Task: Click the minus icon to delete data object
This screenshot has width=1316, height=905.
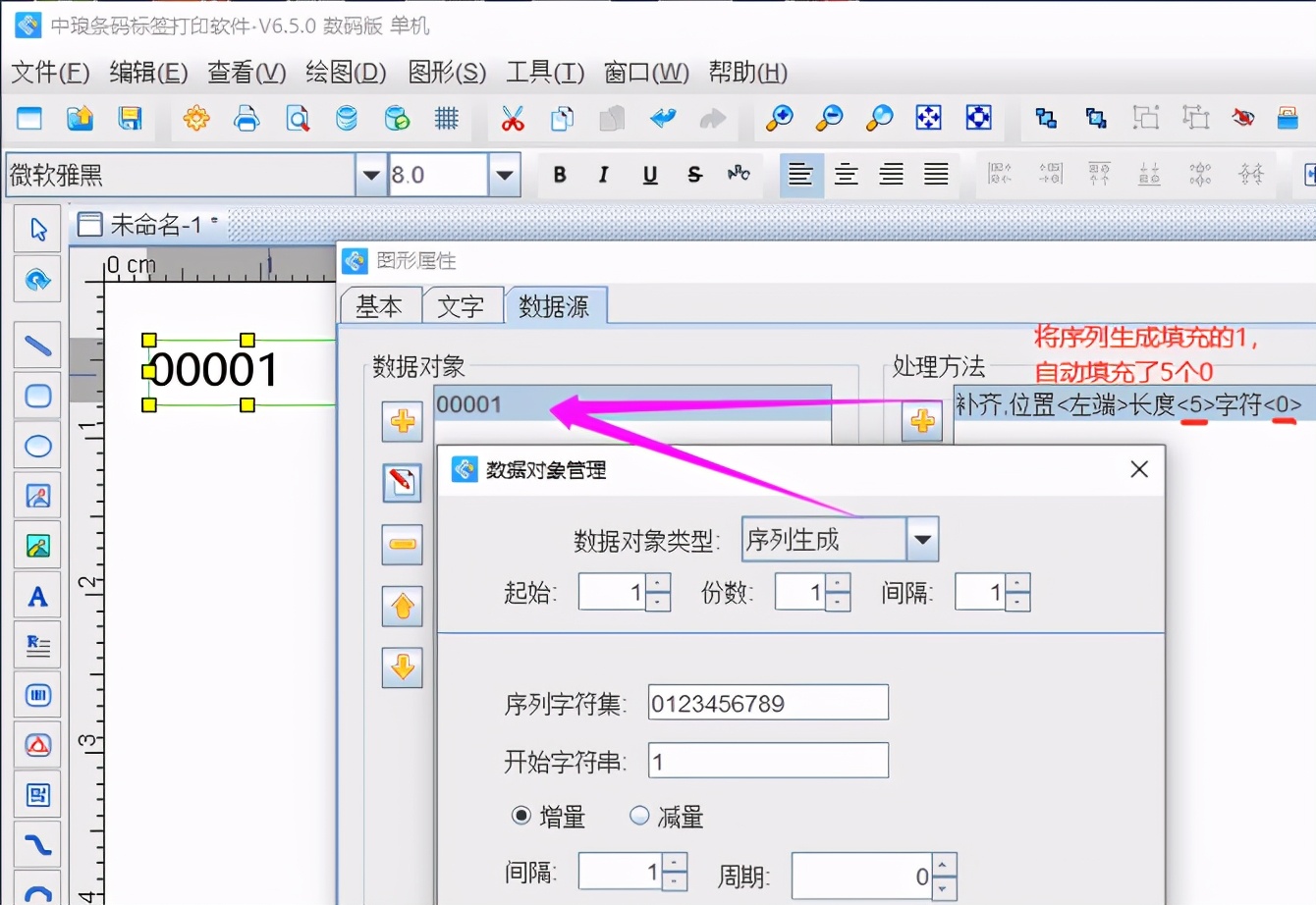Action: (x=402, y=545)
